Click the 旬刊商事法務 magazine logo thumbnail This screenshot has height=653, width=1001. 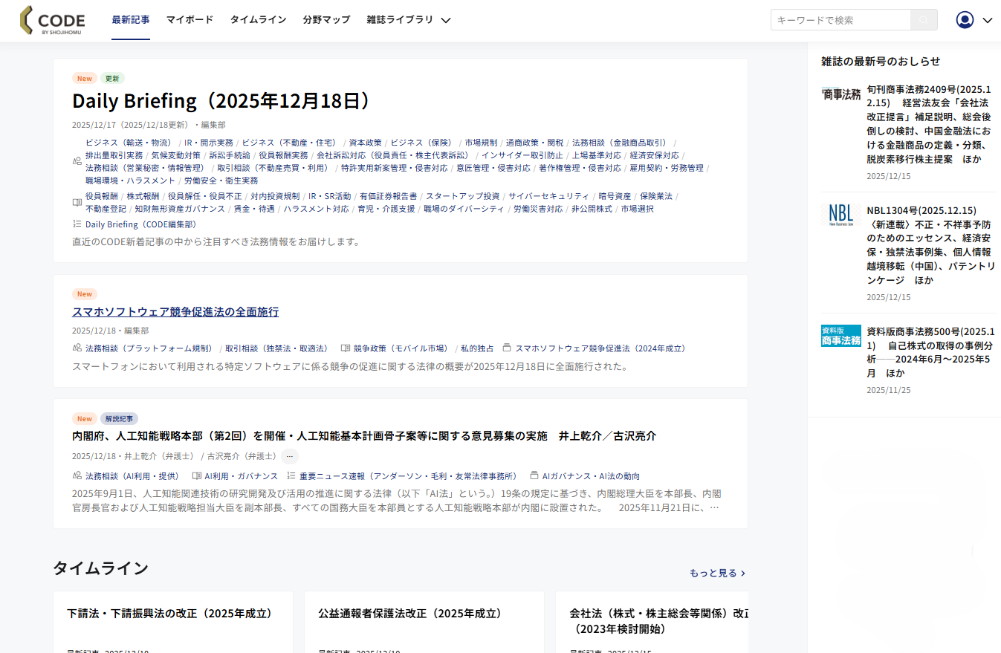[x=841, y=94]
